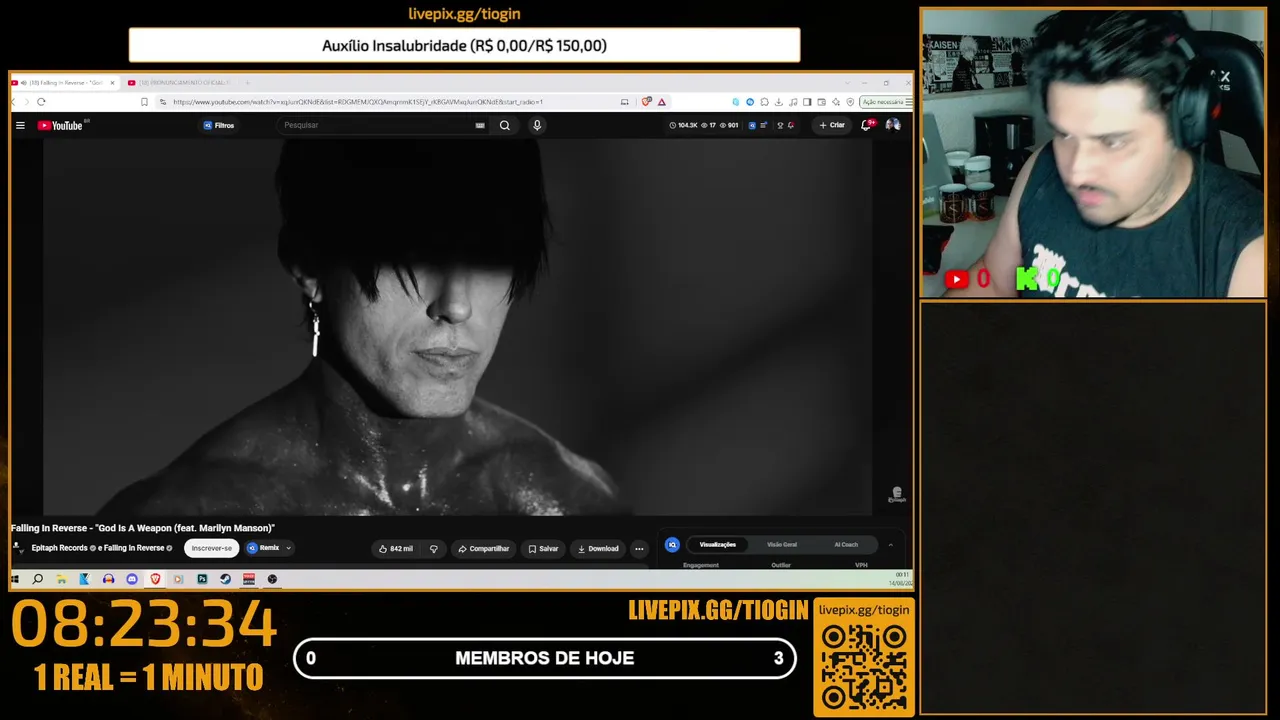Bookmark this page with the bookmark icon

click(x=145, y=102)
